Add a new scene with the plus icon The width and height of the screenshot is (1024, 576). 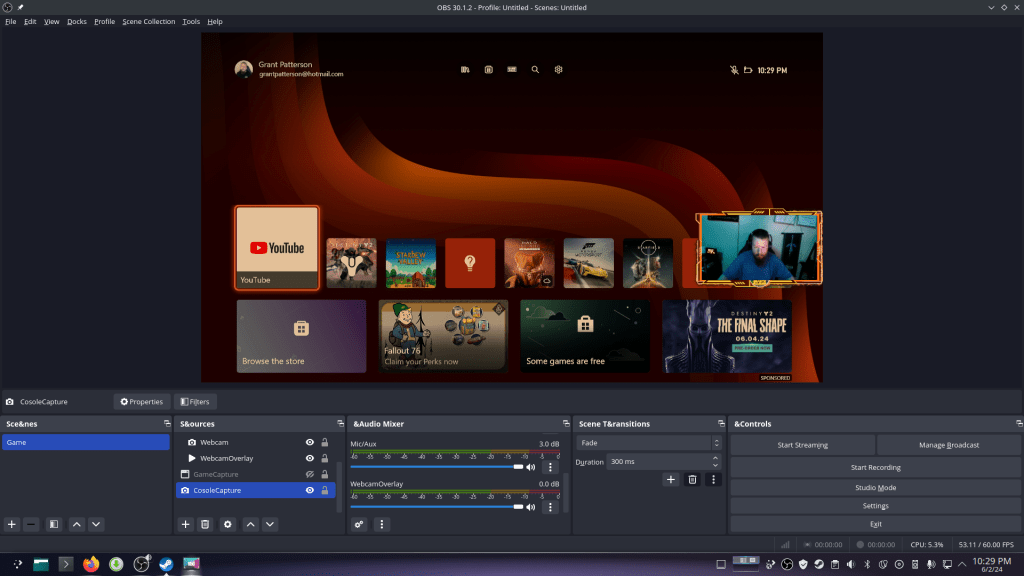11,524
